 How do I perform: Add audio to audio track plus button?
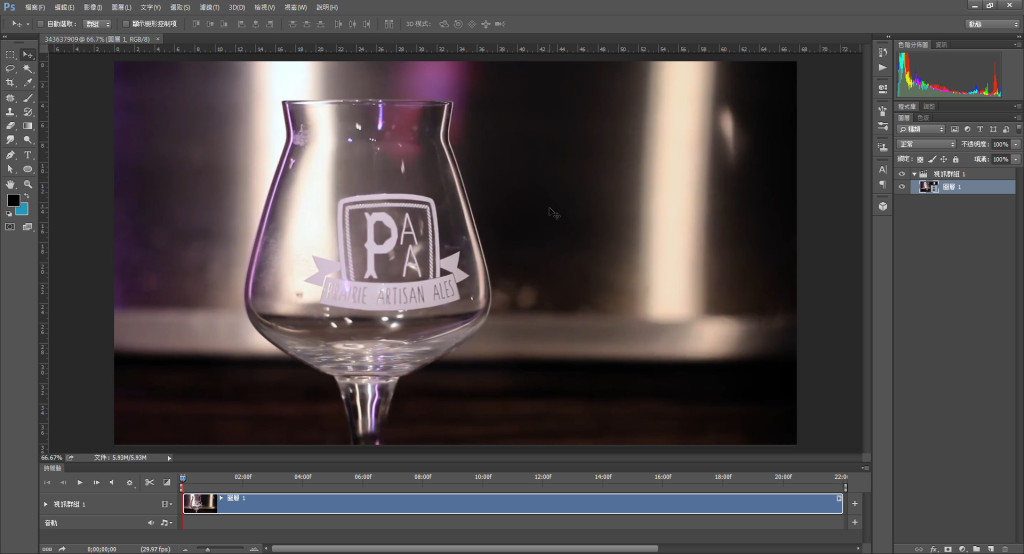[x=855, y=522]
